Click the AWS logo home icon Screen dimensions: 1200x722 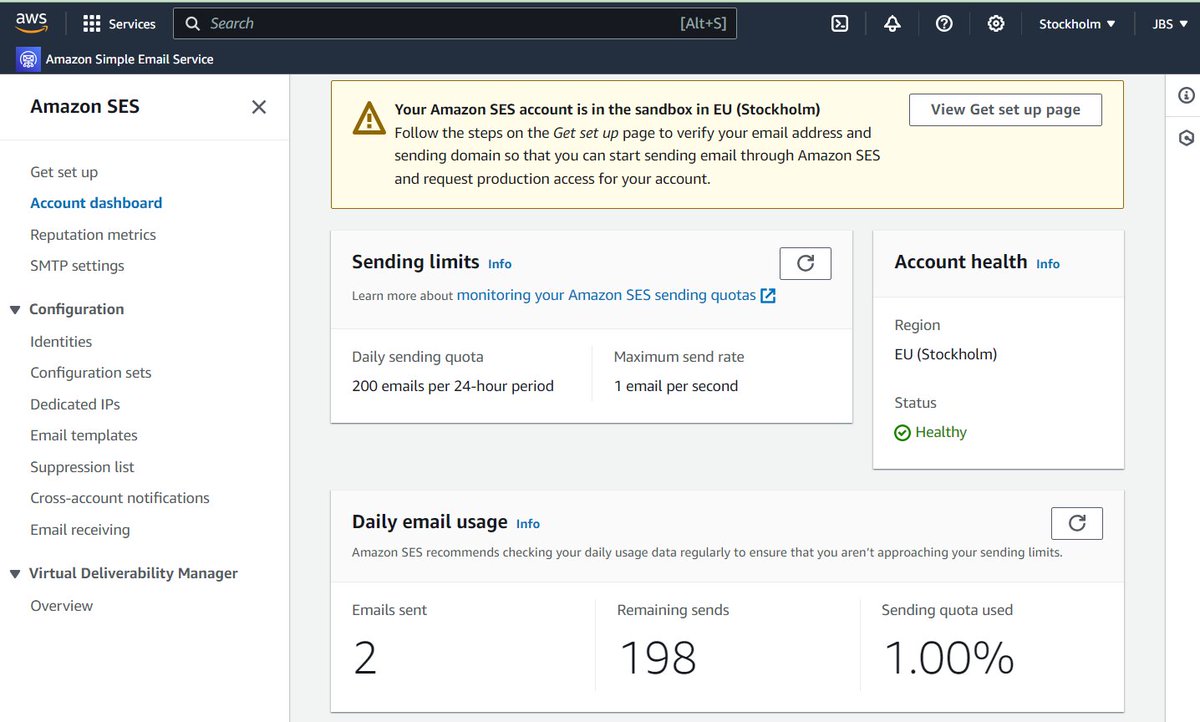(x=32, y=23)
